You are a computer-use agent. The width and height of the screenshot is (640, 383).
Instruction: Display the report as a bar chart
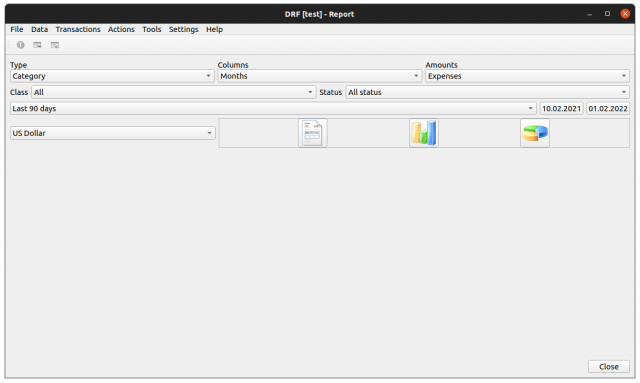(x=424, y=133)
